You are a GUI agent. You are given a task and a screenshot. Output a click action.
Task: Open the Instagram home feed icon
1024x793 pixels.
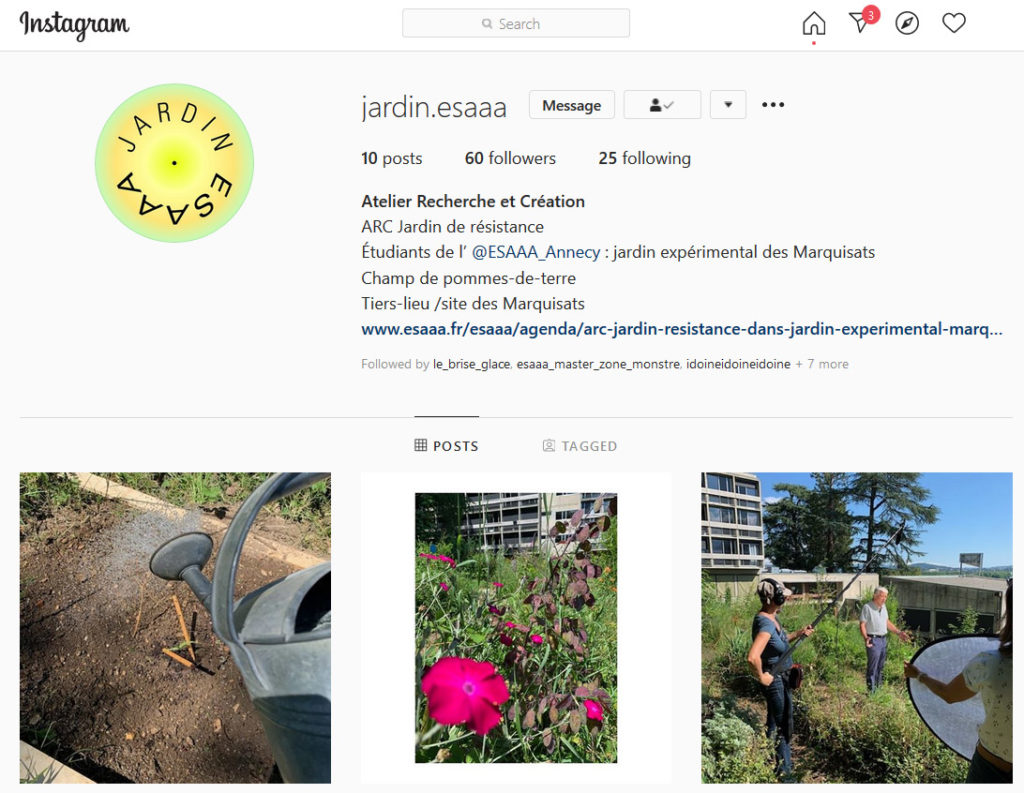pos(814,24)
